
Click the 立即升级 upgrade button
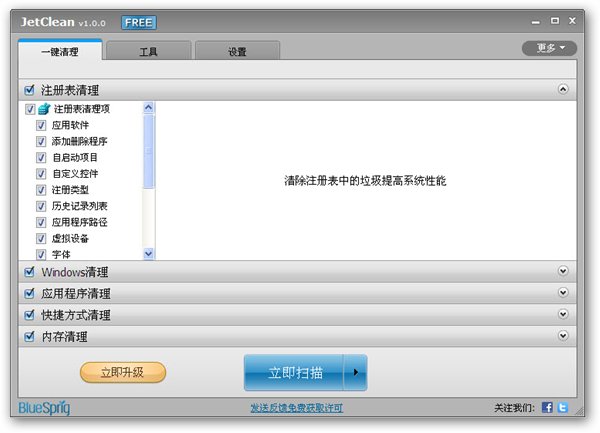pyautogui.click(x=123, y=372)
